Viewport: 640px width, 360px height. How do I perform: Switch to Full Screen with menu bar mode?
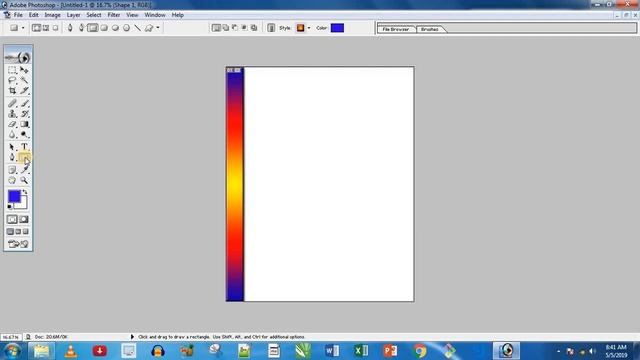pos(18,231)
